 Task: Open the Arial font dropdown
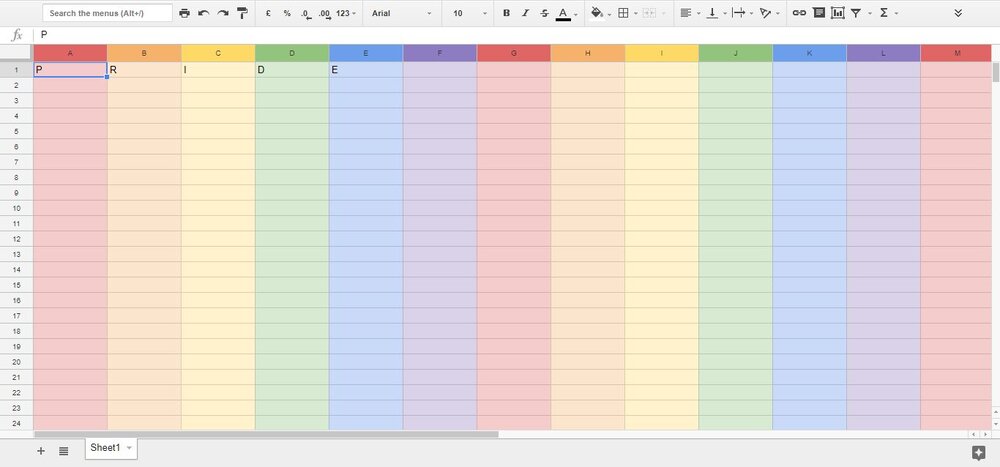coord(402,13)
